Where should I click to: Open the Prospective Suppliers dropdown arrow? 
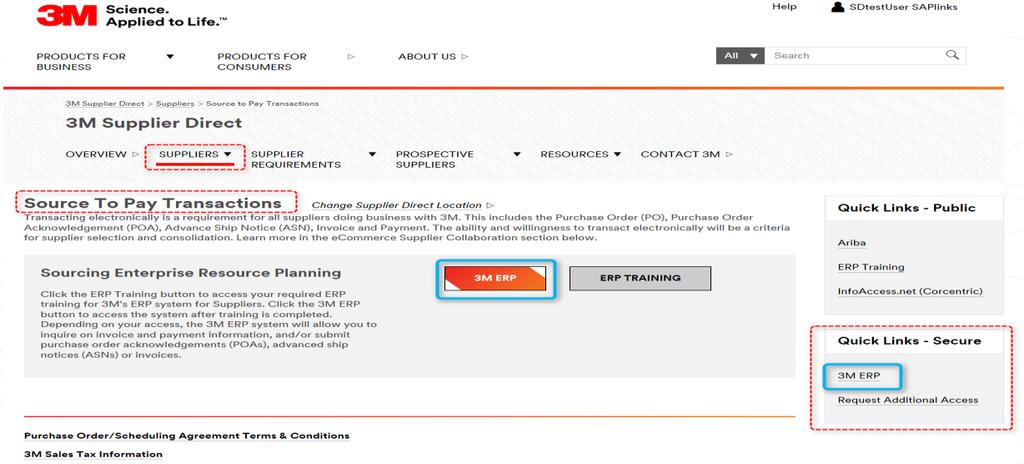click(517, 154)
